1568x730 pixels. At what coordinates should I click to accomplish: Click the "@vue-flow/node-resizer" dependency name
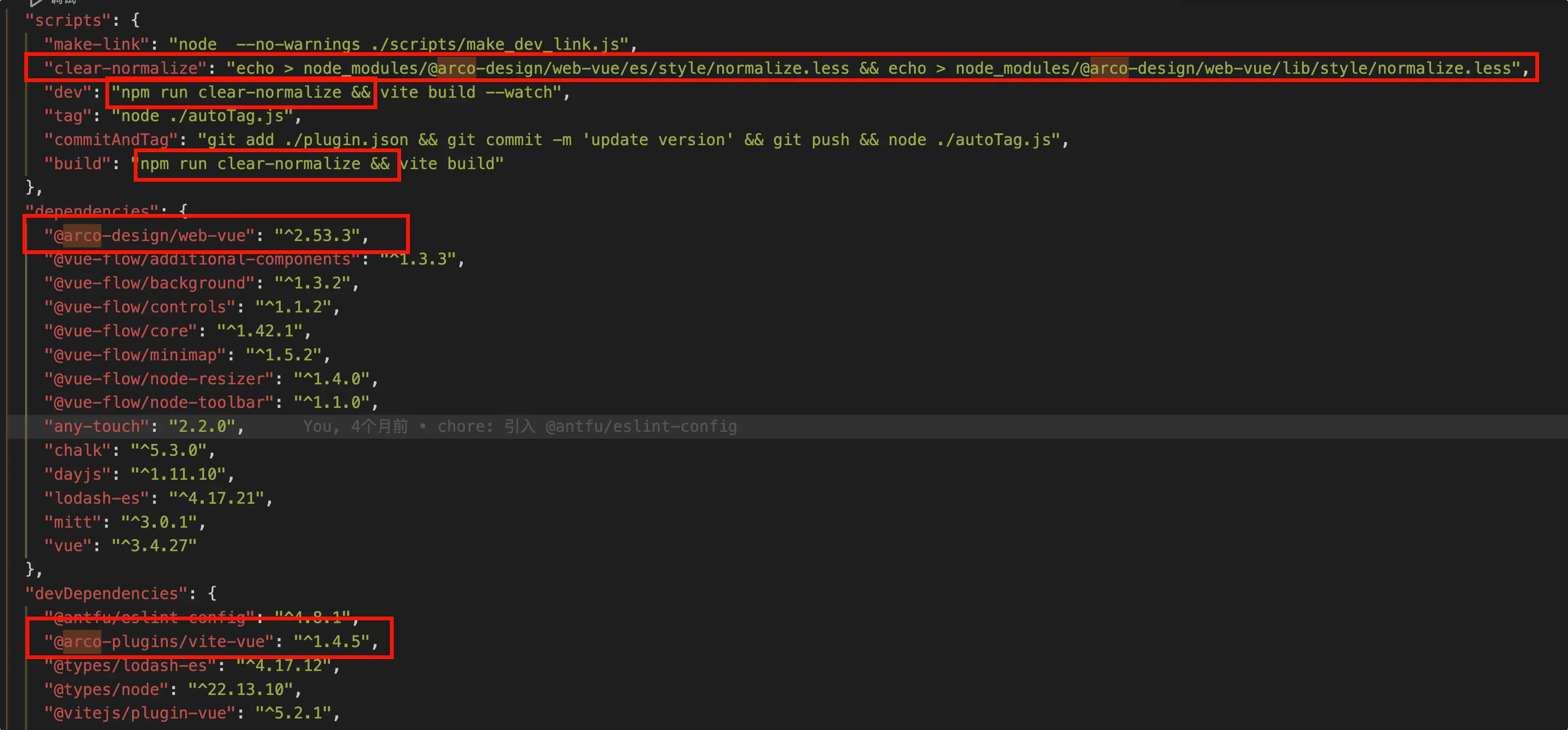pyautogui.click(x=159, y=379)
